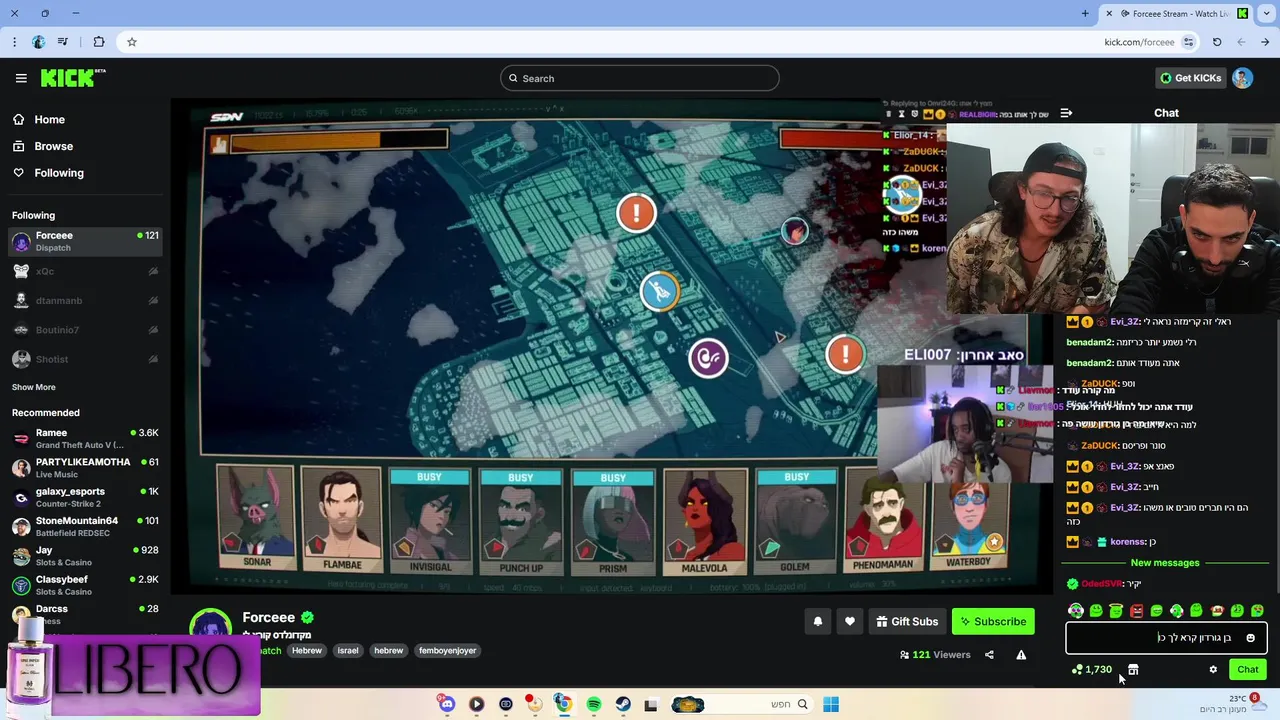Open the emoji picker in chat input
Viewport: 1280px width, 720px height.
tap(1250, 638)
